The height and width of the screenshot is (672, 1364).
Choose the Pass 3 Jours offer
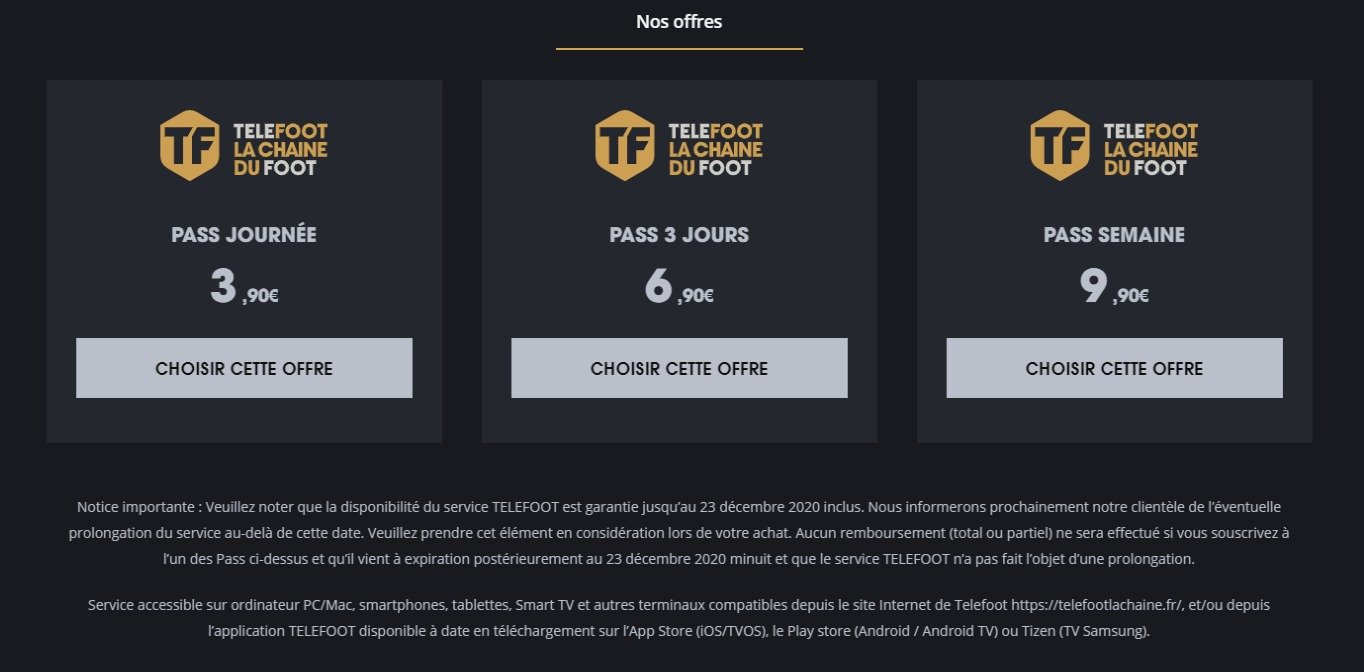679,367
